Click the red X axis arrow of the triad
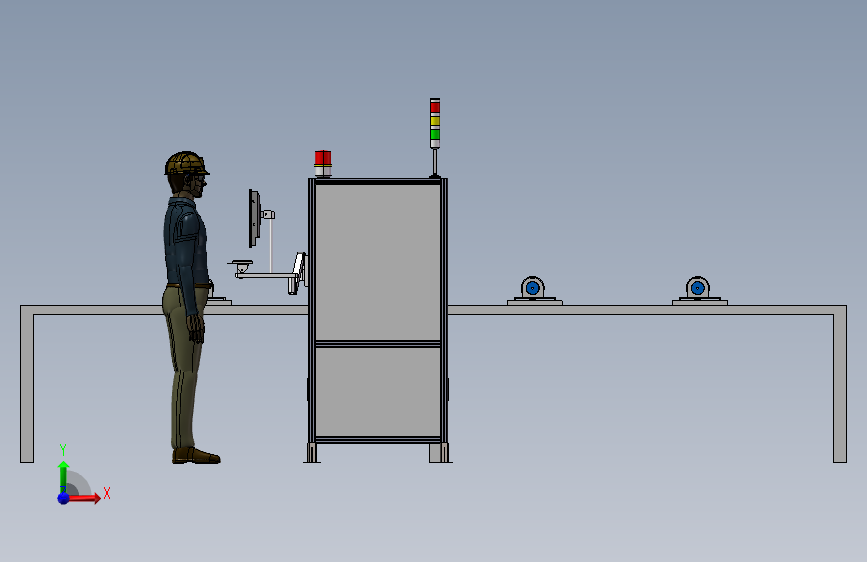The image size is (867, 562). pos(84,498)
